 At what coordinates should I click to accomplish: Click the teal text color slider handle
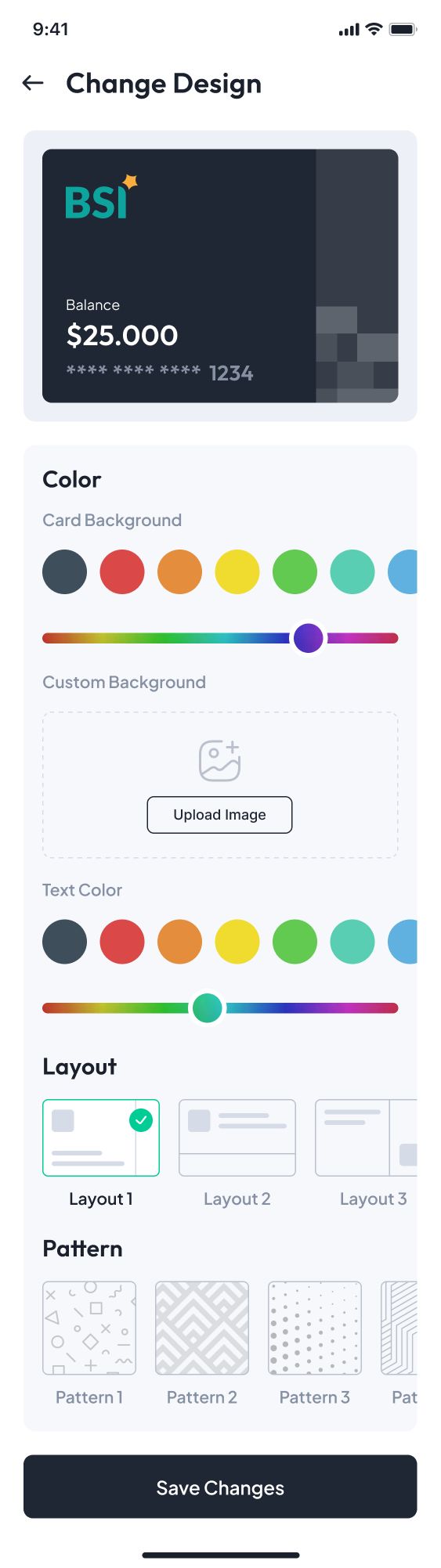pyautogui.click(x=208, y=1008)
